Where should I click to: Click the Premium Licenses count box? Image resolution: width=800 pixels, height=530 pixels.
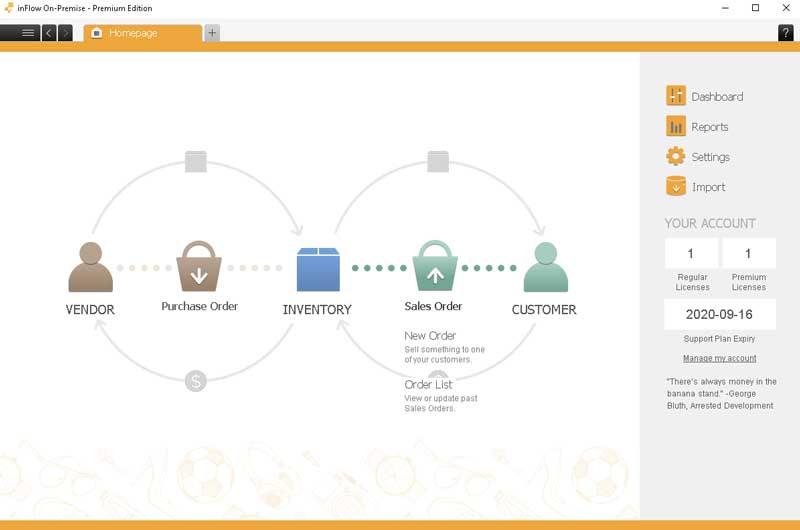748,253
